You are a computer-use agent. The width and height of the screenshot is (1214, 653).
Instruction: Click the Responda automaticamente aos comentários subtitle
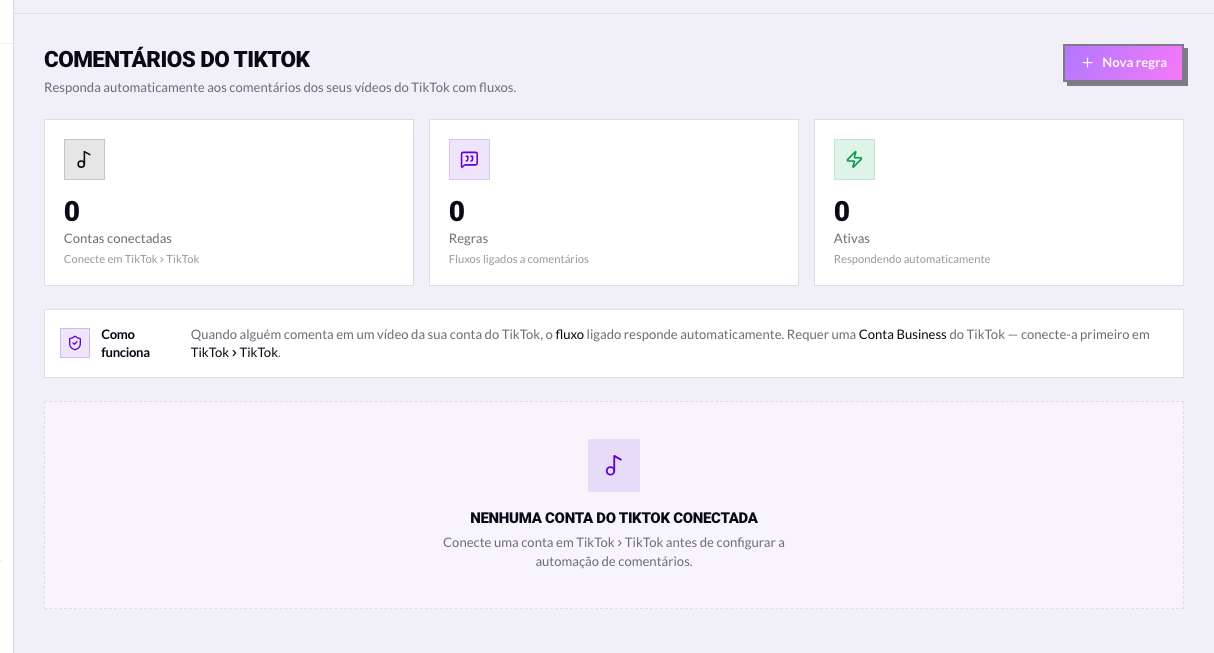coord(280,87)
